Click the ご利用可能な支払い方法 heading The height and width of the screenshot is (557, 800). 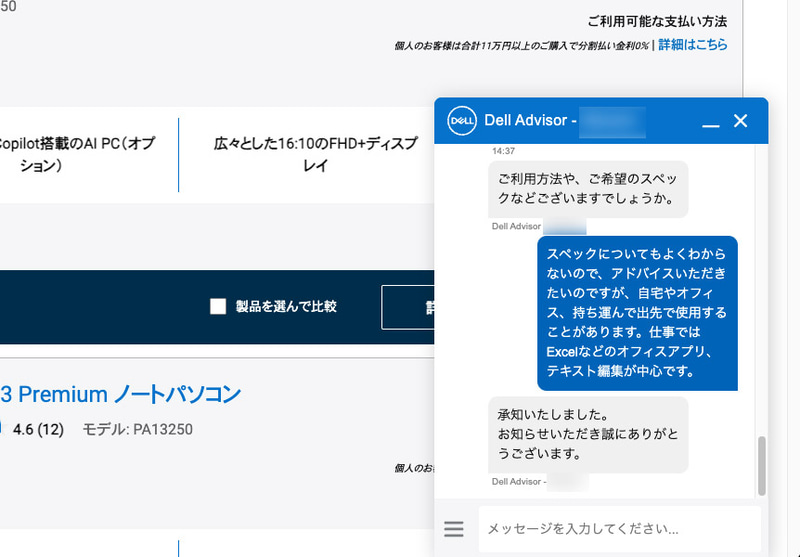point(657,21)
